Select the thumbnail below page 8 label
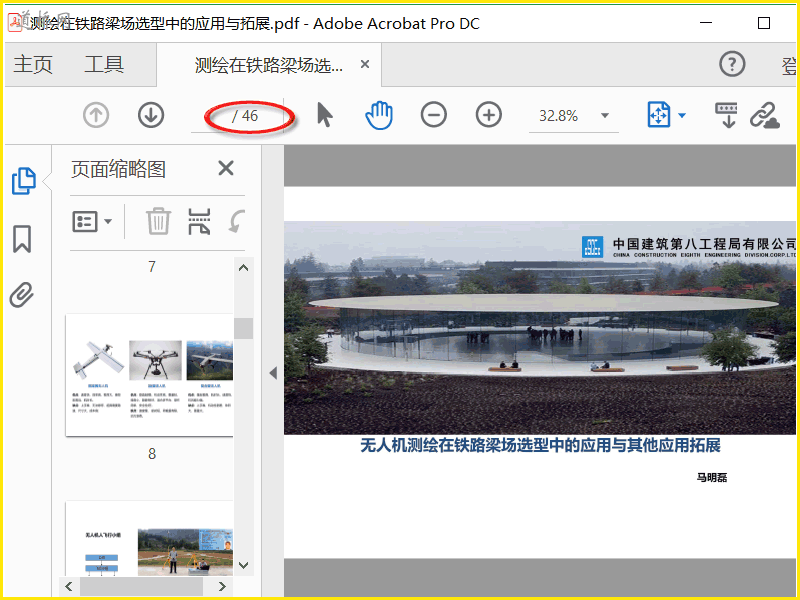This screenshot has width=800, height=600. (149, 538)
